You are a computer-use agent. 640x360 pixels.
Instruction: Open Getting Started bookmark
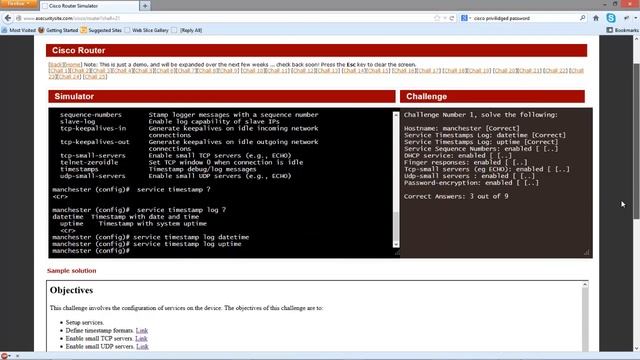(58, 30)
